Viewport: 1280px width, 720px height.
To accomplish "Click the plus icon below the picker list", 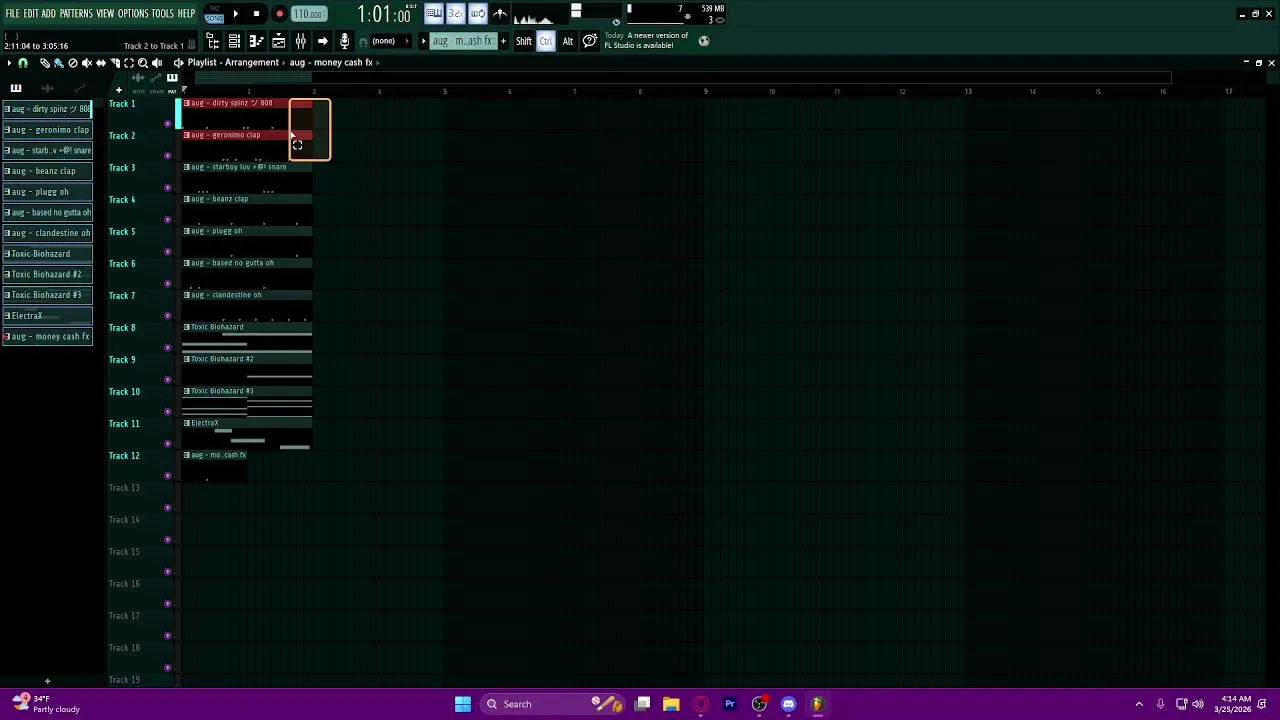I will click(x=47, y=681).
